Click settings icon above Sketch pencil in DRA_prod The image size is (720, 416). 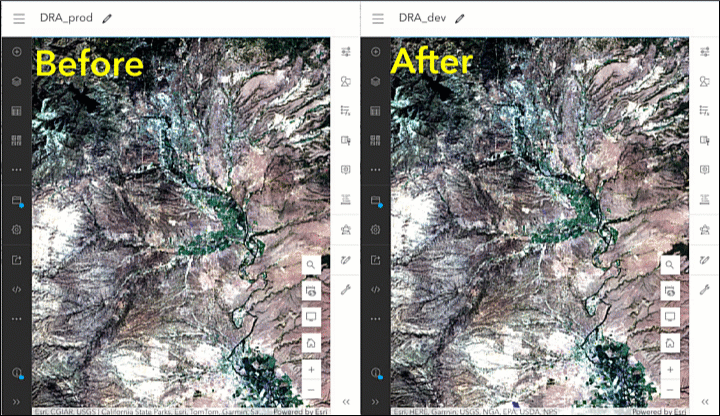346,230
